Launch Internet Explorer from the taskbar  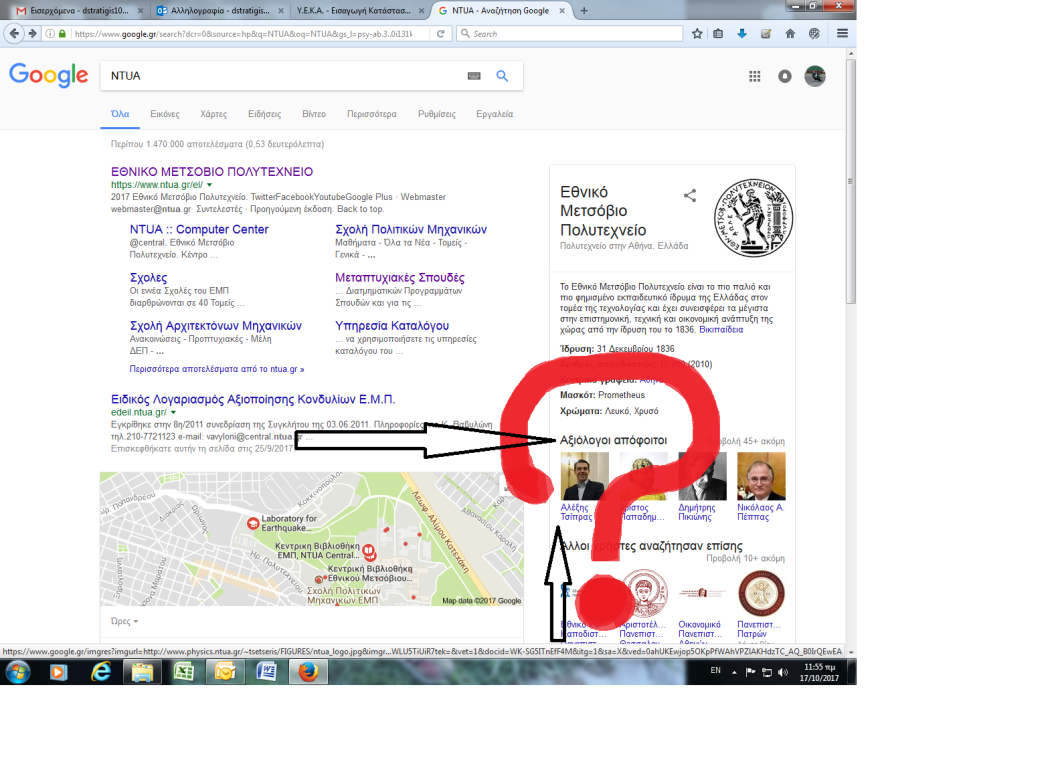(101, 672)
